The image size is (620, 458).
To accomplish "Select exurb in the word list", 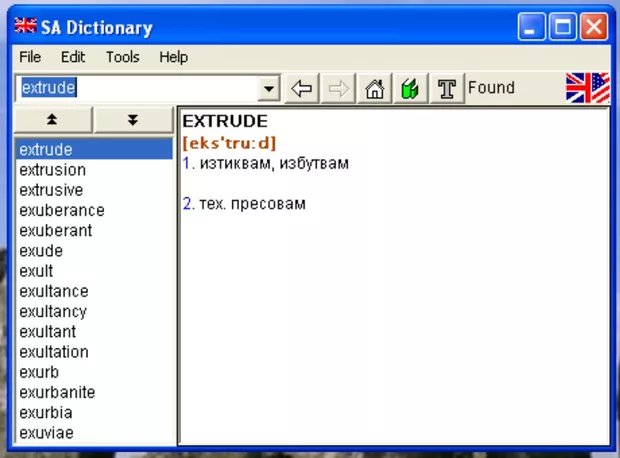I will [x=94, y=372].
